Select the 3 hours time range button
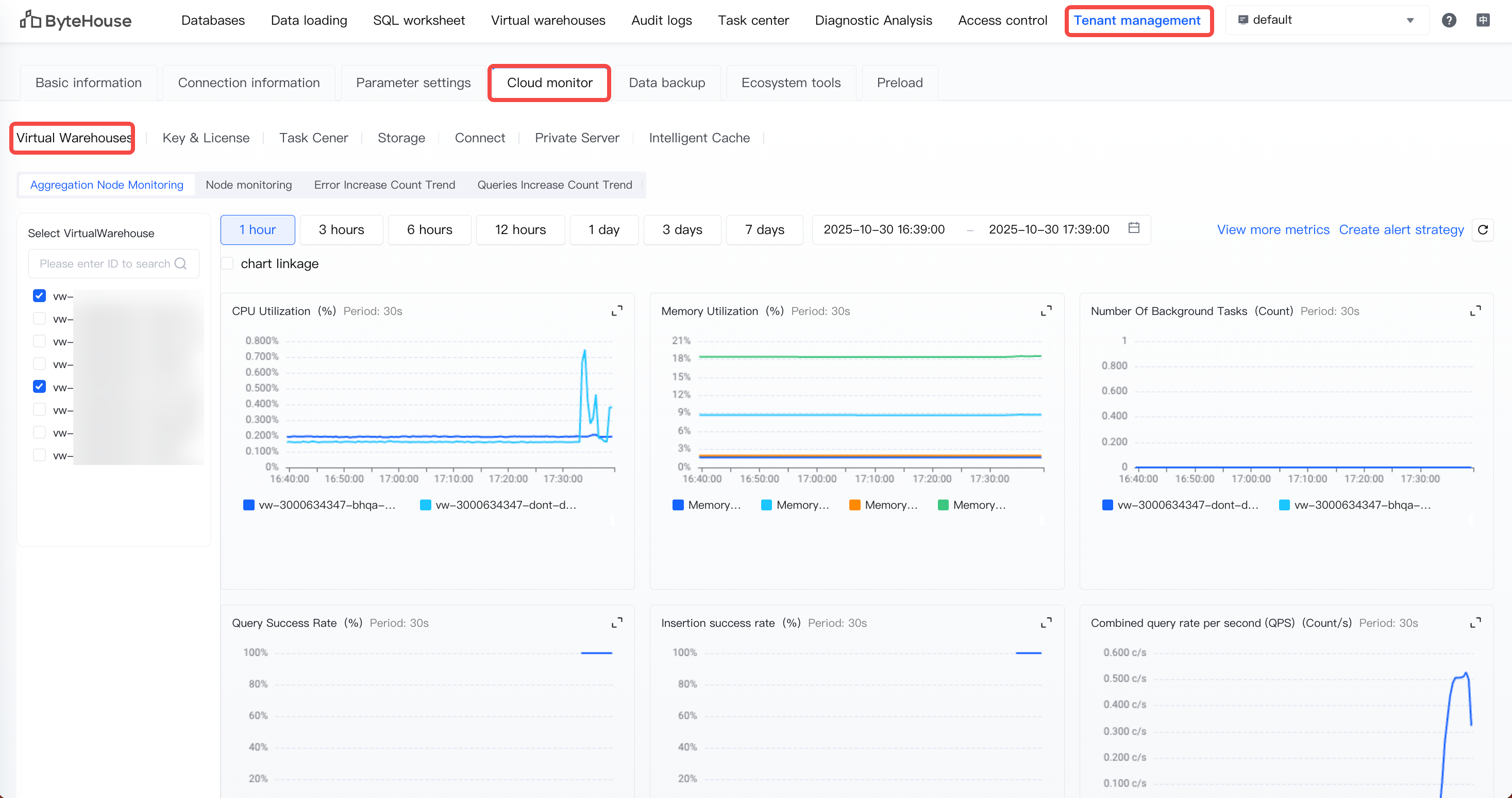 (341, 229)
